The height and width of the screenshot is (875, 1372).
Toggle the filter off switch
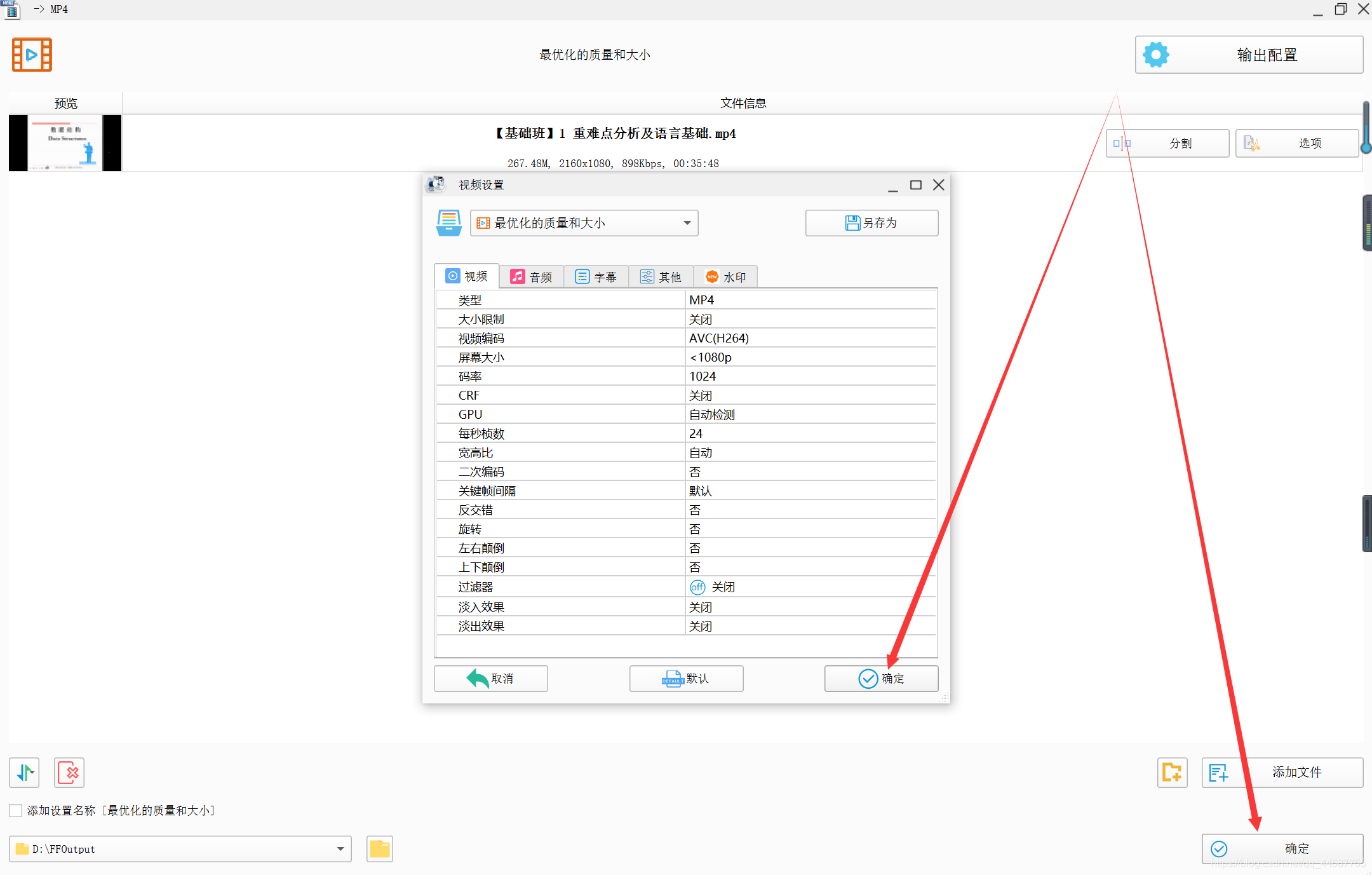tap(697, 587)
